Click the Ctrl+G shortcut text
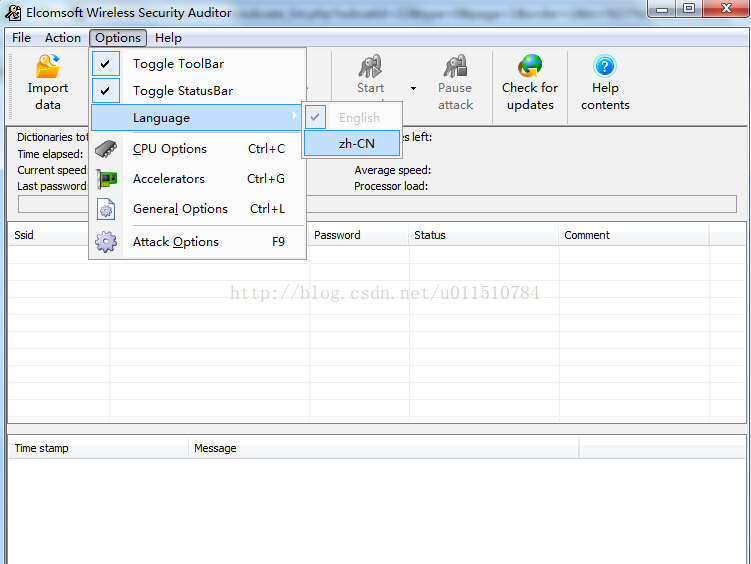The width and height of the screenshot is (751, 564). click(266, 179)
